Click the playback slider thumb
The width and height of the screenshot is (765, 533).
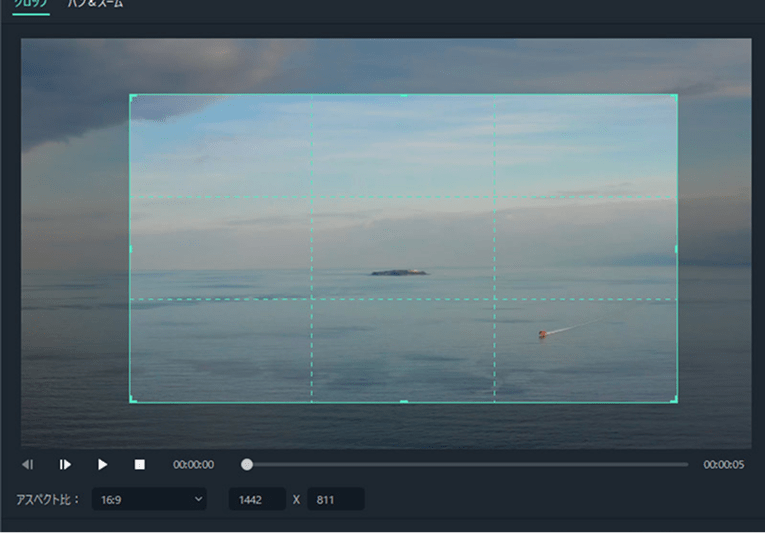247,465
